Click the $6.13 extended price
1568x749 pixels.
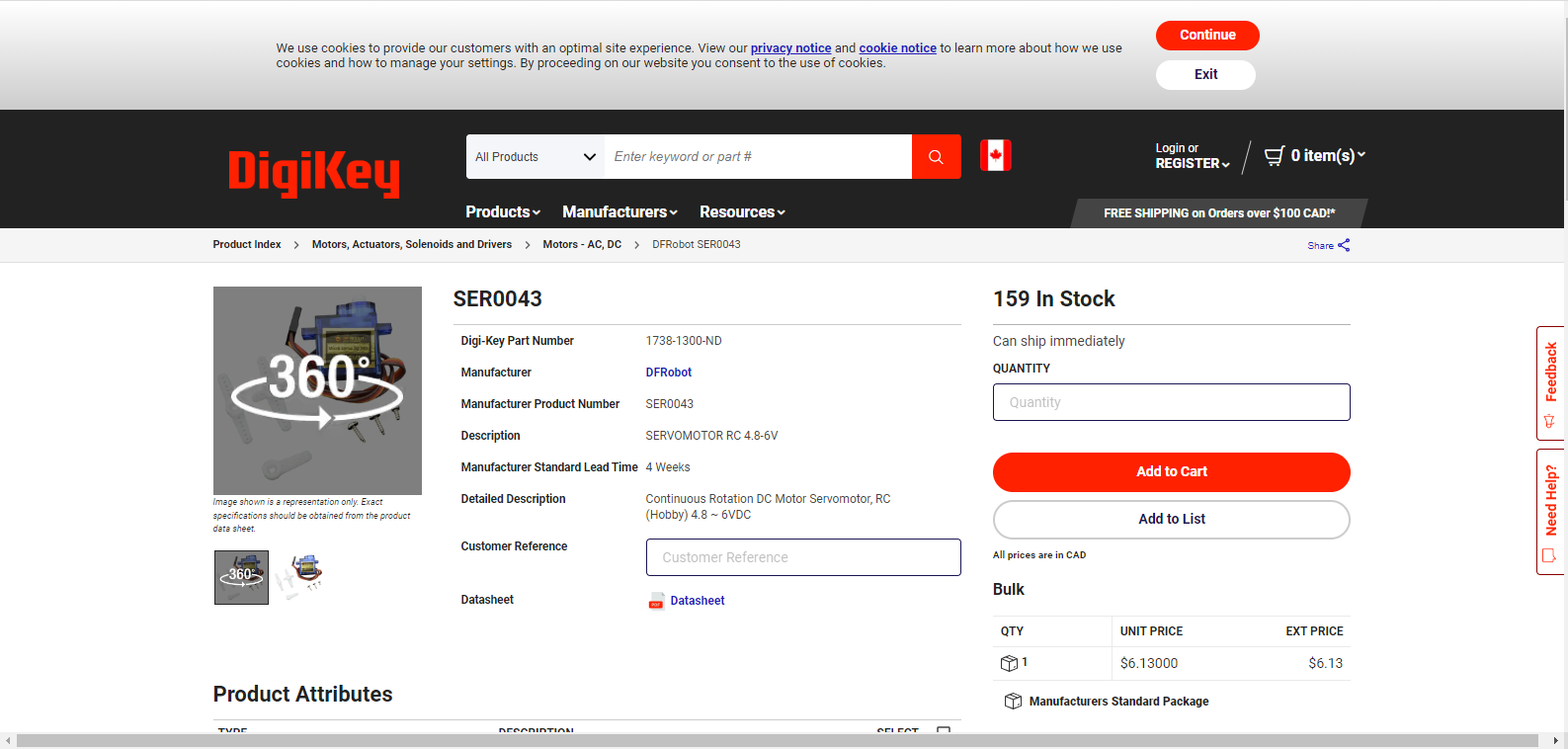(x=1326, y=664)
